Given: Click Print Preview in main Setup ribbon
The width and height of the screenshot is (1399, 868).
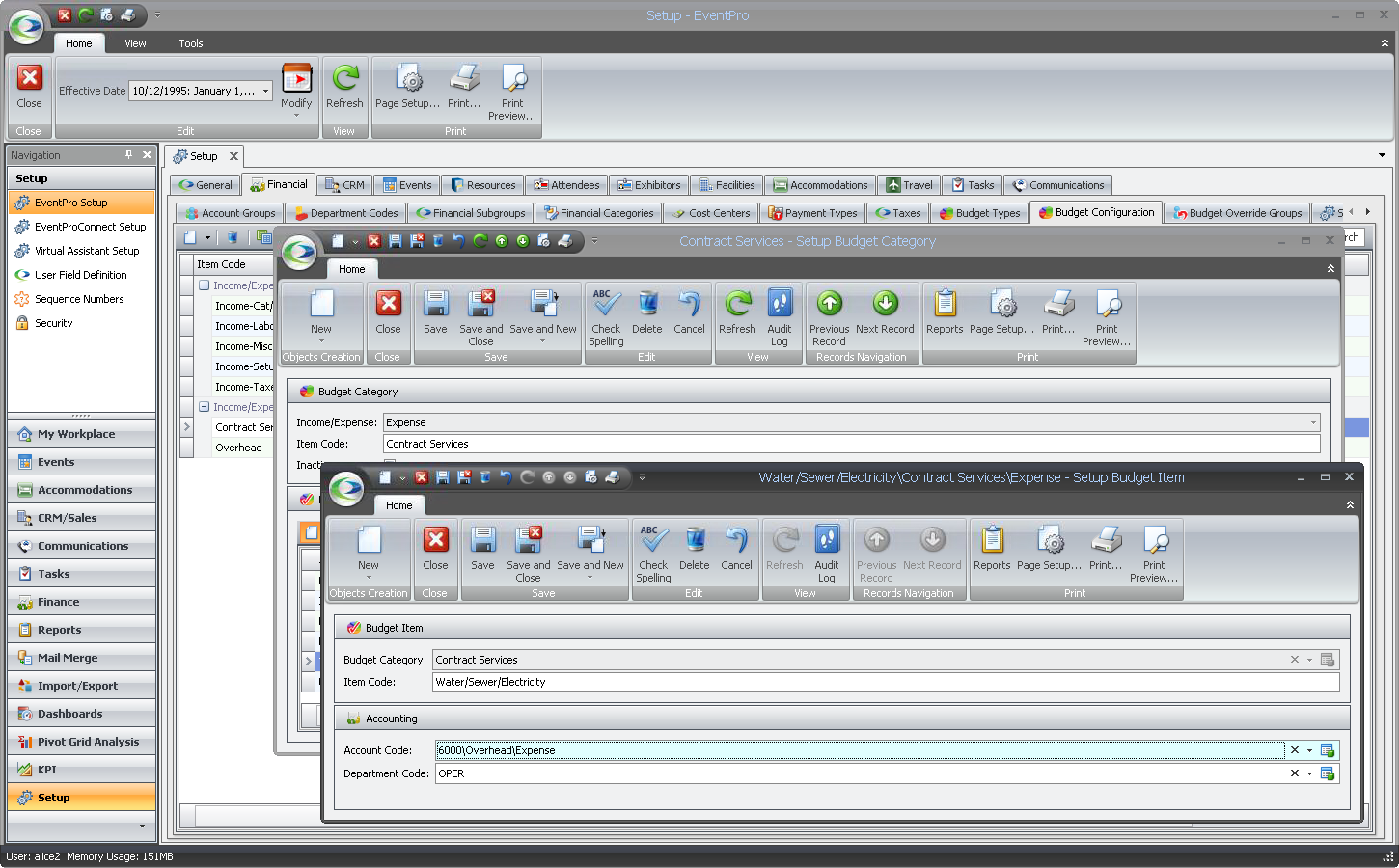Looking at the screenshot, I should pos(512,92).
